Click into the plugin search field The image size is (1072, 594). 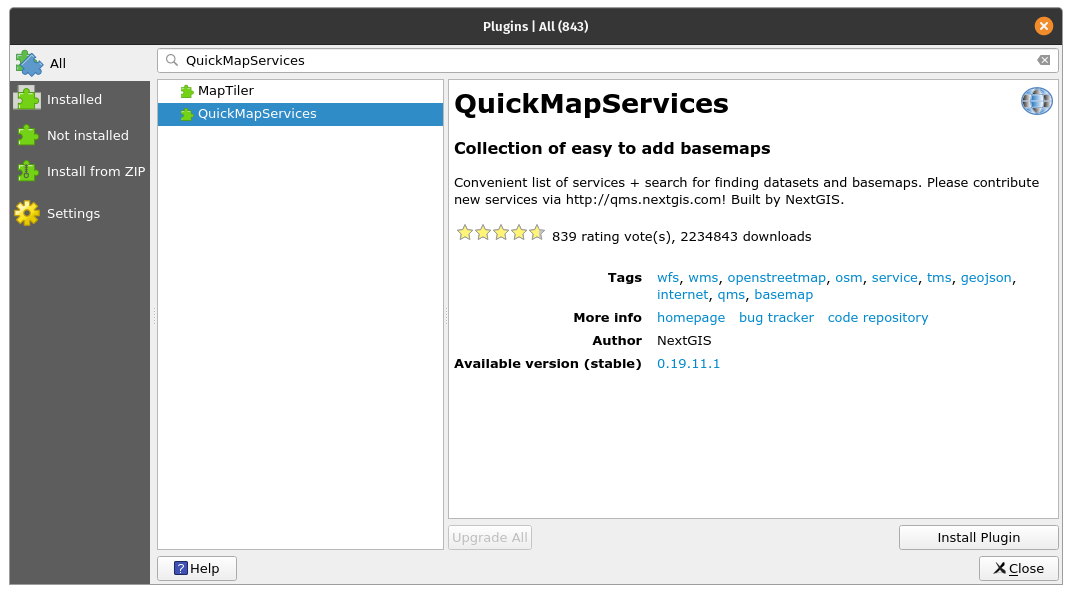pyautogui.click(x=600, y=60)
